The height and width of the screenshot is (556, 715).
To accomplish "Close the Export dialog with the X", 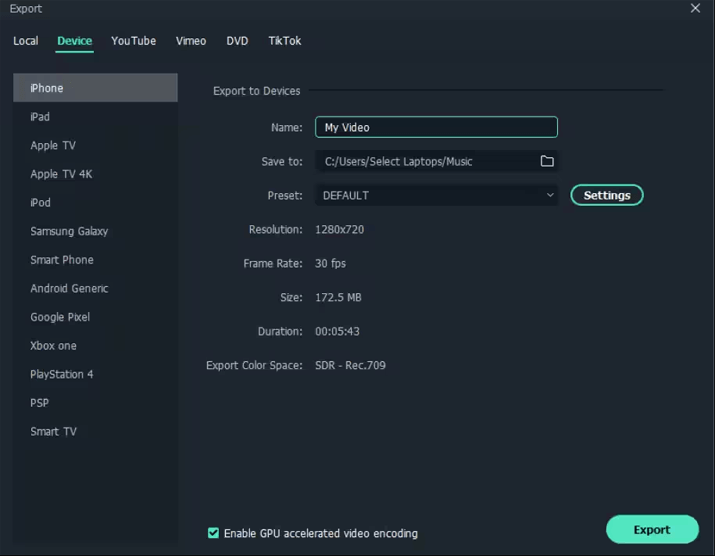I will coord(695,8).
